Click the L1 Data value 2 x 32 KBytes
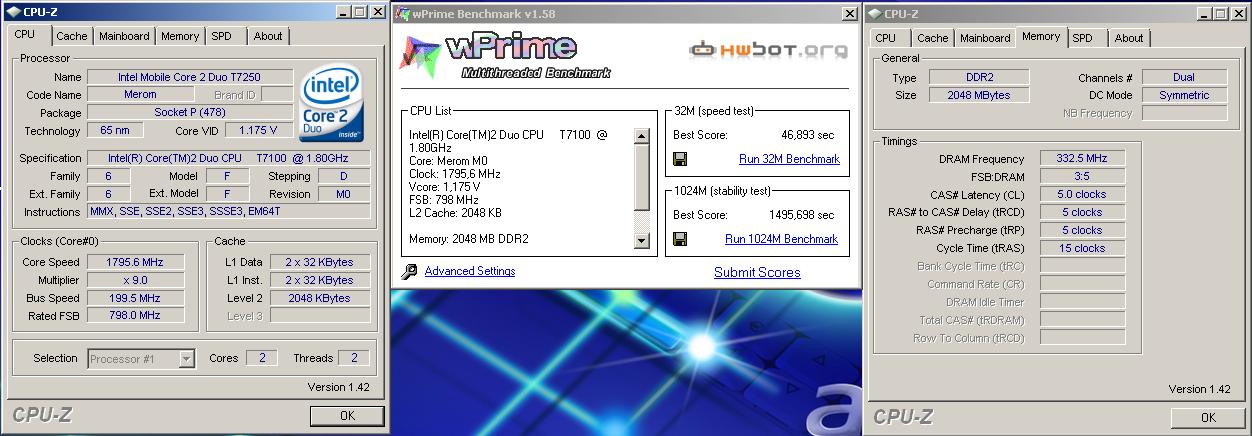Viewport: 1252px width, 436px height. tap(318, 262)
